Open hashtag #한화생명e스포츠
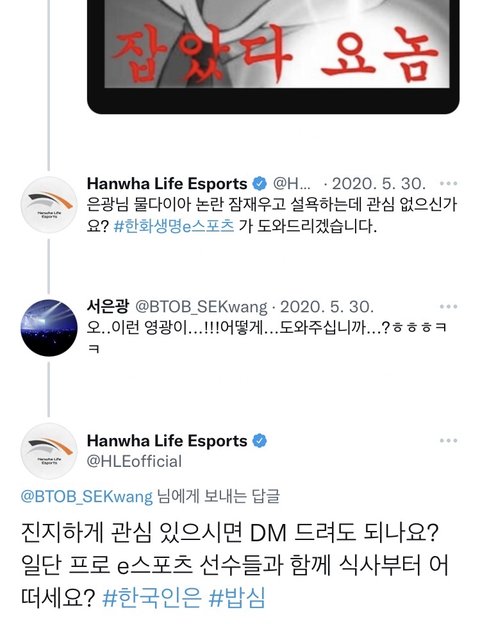Image resolution: width=480 pixels, height=624 pixels. 174,226
